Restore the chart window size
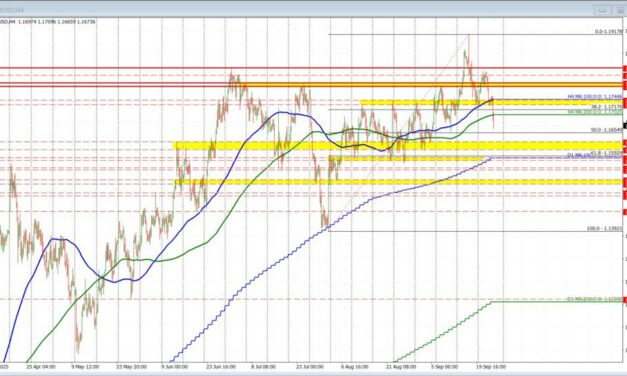Viewport: 627px width, 376px height. 619,10
